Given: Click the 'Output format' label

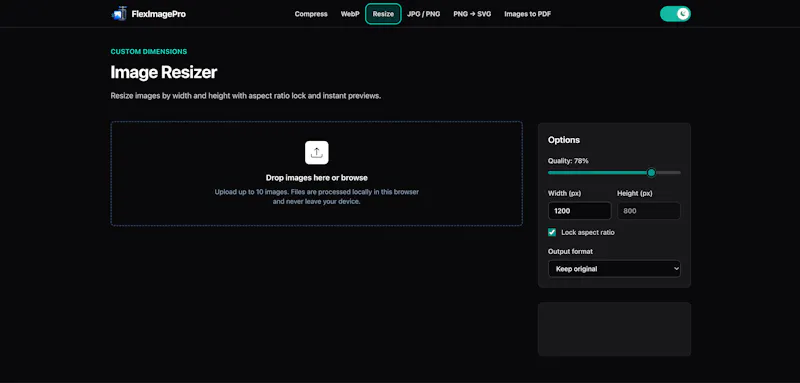Looking at the screenshot, I should 570,251.
